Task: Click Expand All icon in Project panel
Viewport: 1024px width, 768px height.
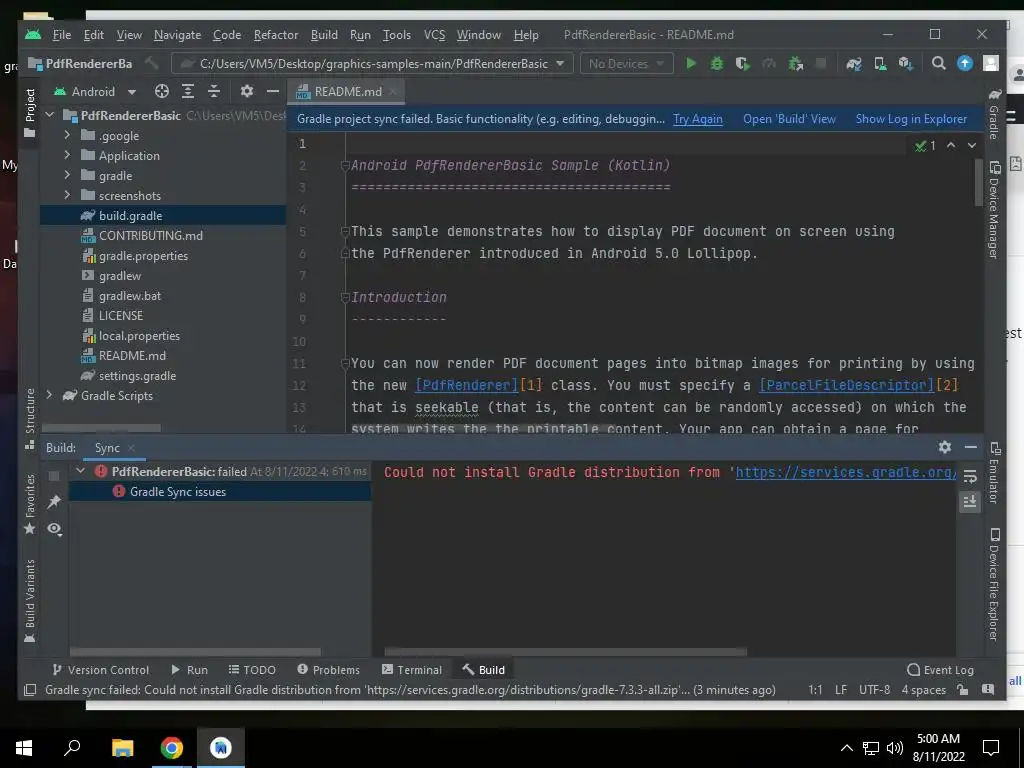Action: [x=188, y=91]
